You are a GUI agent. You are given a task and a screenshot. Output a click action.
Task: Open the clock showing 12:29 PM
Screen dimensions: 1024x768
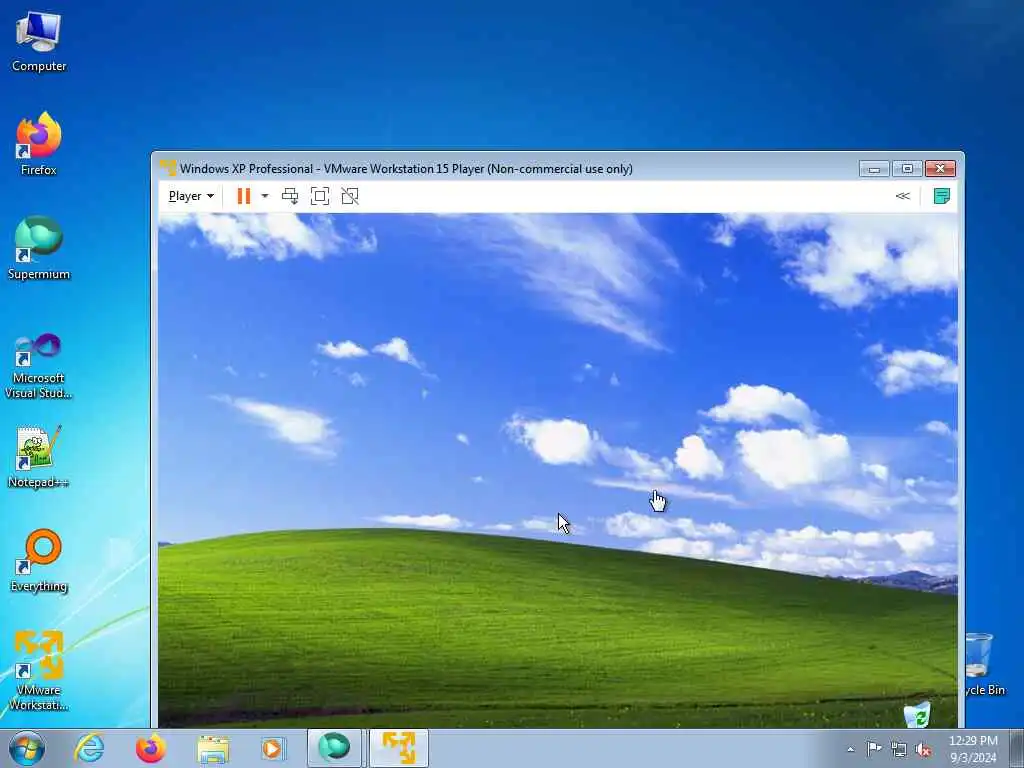973,749
